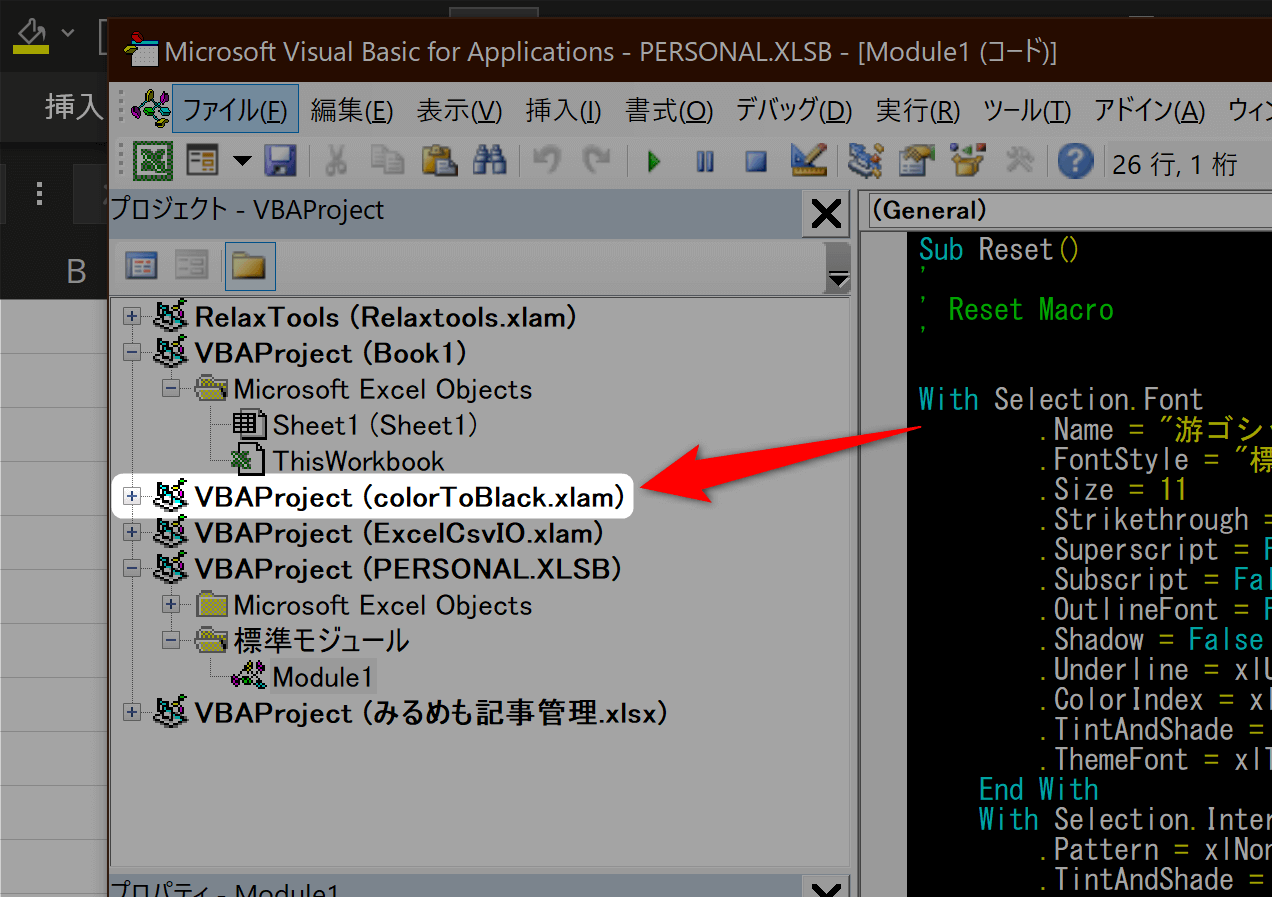Click the Redo arrow icon

click(x=597, y=160)
